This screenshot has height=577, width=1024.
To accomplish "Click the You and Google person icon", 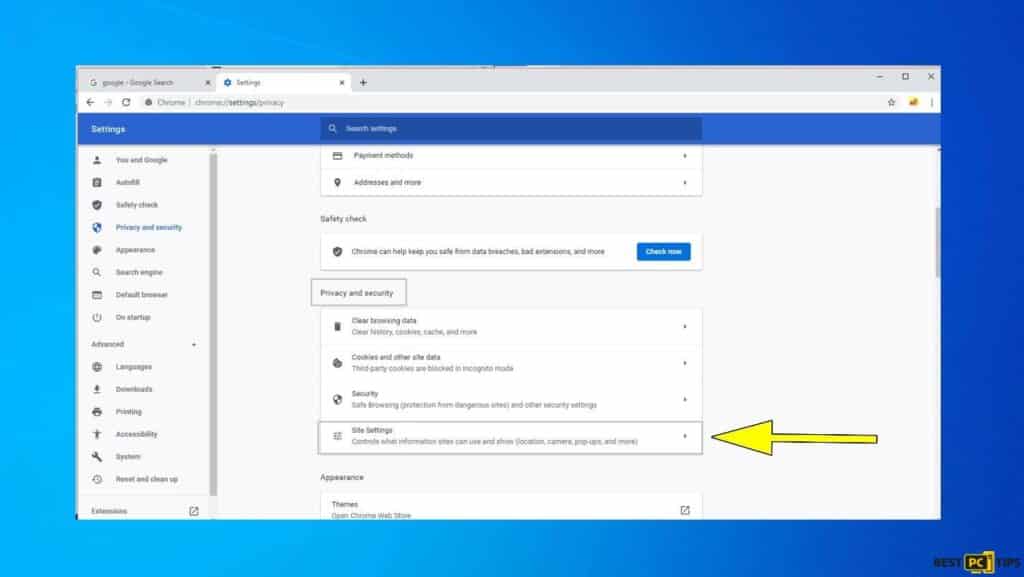I will point(97,160).
